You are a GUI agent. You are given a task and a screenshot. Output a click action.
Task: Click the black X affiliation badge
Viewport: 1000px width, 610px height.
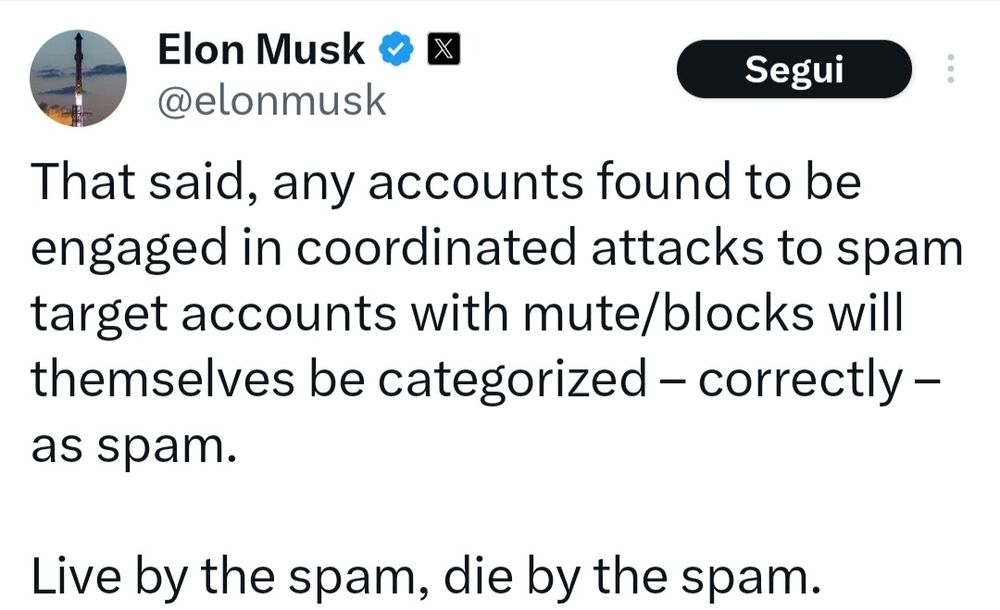[x=443, y=49]
